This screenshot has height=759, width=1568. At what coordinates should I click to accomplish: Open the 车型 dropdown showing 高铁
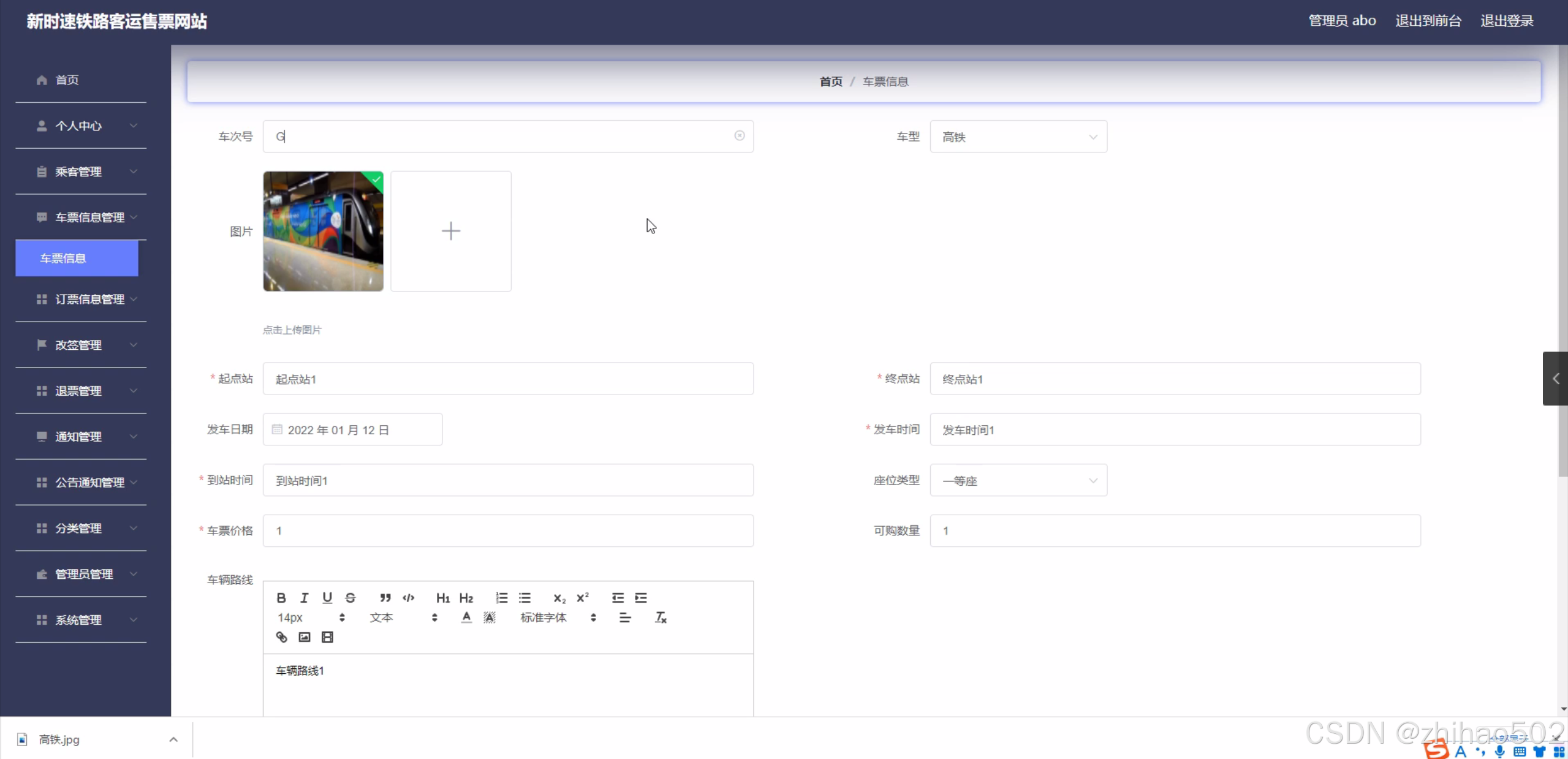(x=1018, y=137)
